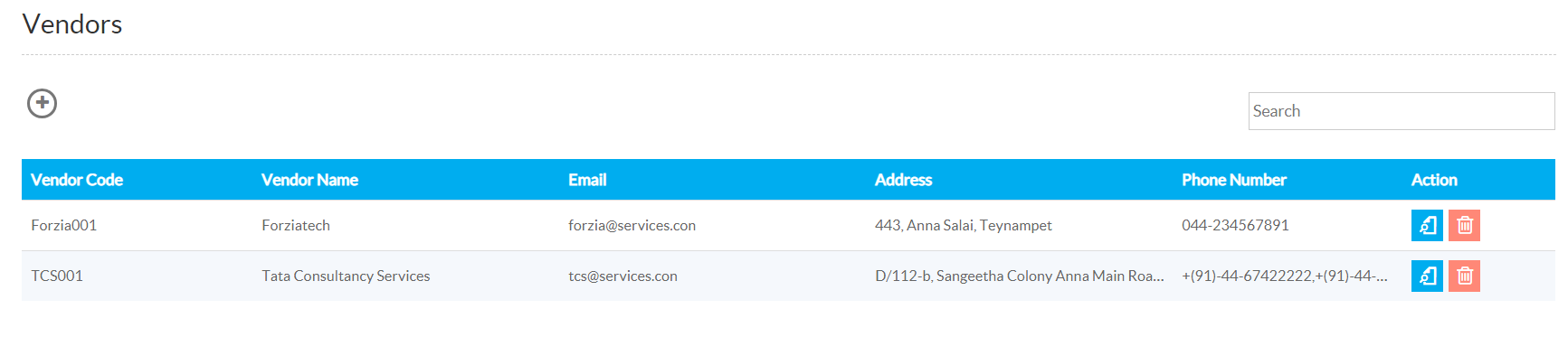Screen dimensions: 1568x337
Task: Click the truncated Sangeetha Colony address
Action: [x=1019, y=276]
